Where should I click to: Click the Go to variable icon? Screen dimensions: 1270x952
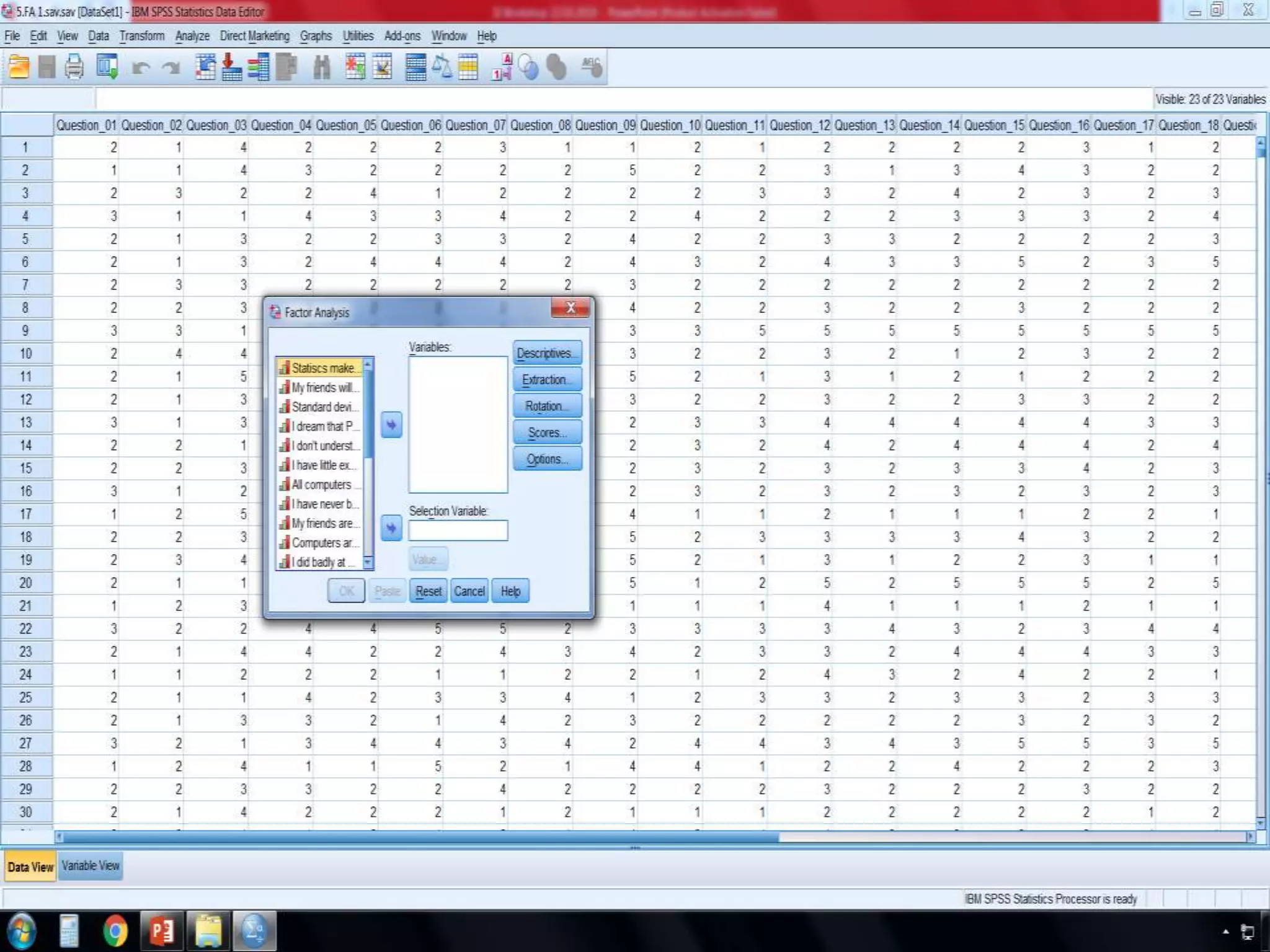[231, 67]
